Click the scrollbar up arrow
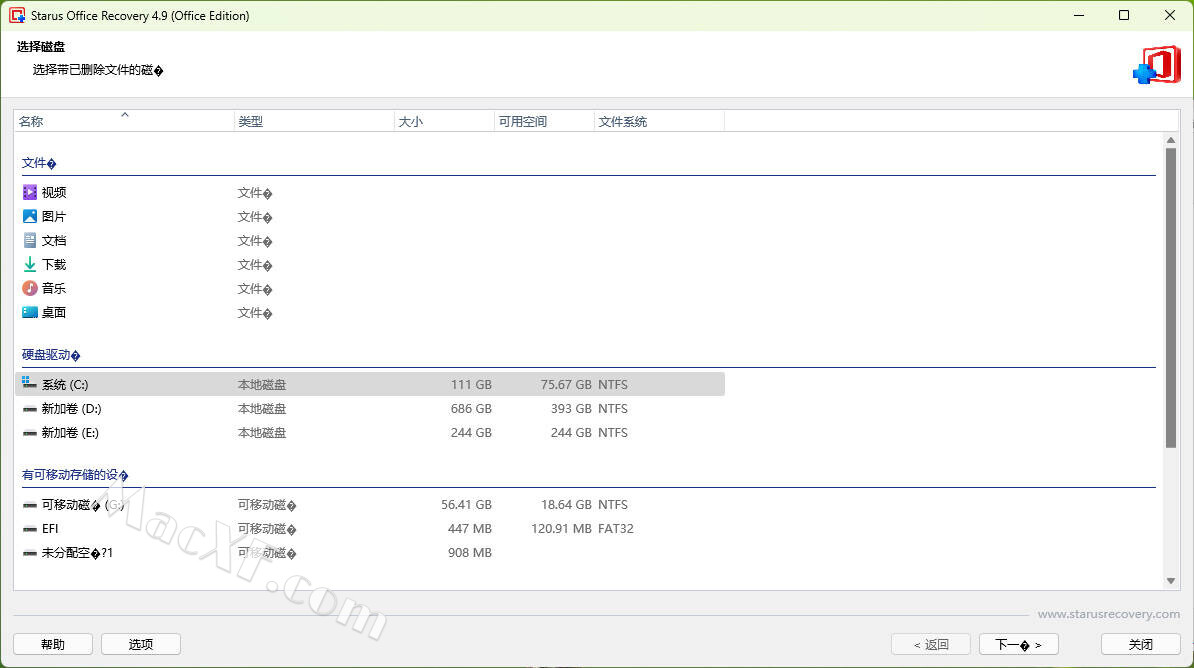 [1171, 140]
